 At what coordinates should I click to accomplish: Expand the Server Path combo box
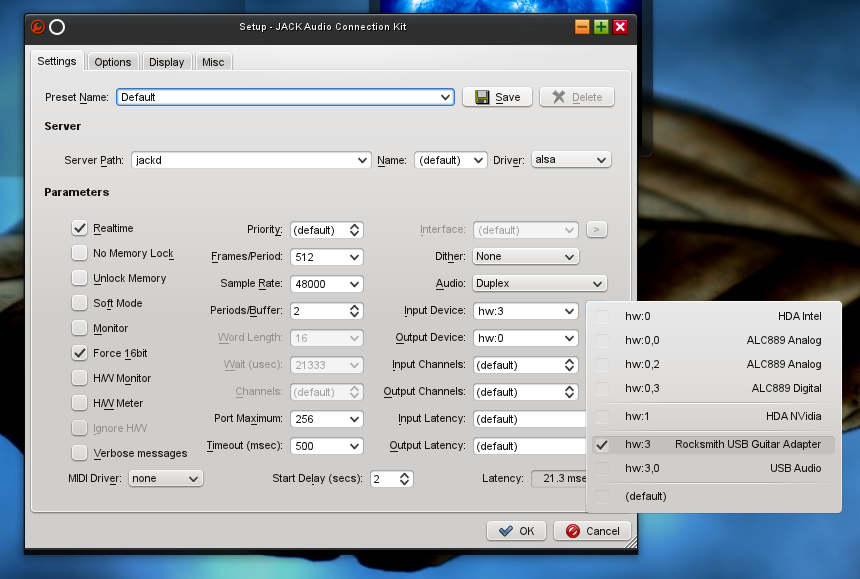[x=362, y=160]
